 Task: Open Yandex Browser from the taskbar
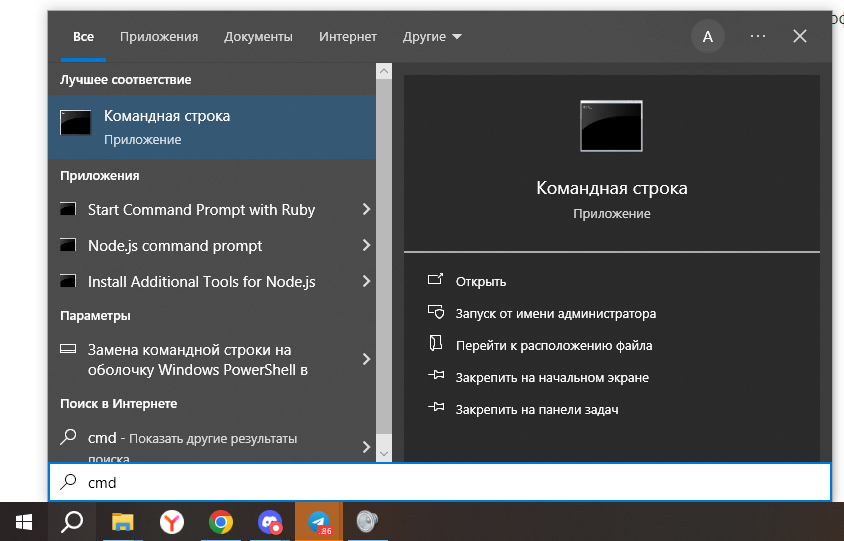coord(172,522)
